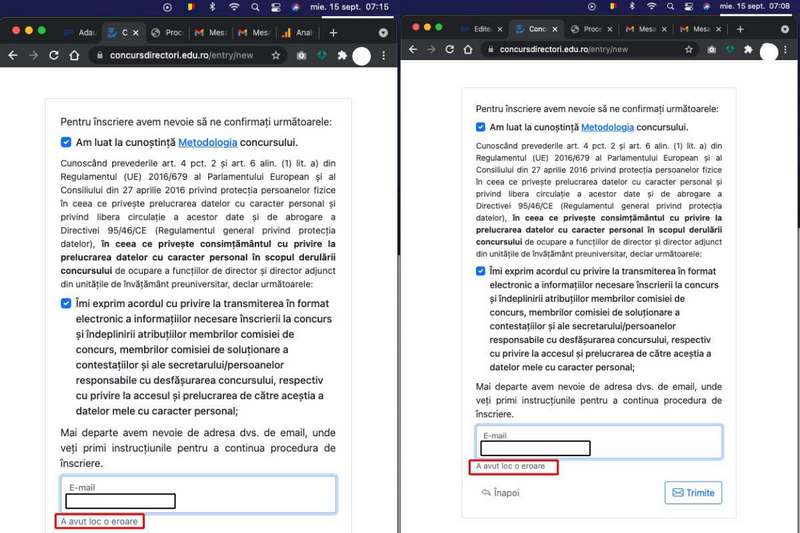Uncheck the Metodologia checkbox in the left window
This screenshot has width=800, height=533.
click(x=66, y=143)
